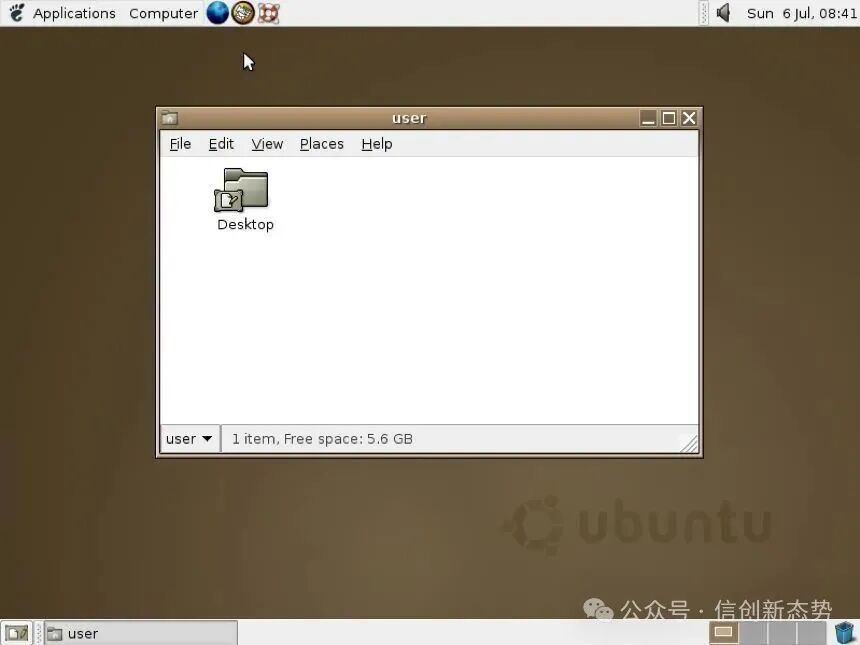Click the 'user' window title text
The width and height of the screenshot is (860, 645).
coord(409,118)
